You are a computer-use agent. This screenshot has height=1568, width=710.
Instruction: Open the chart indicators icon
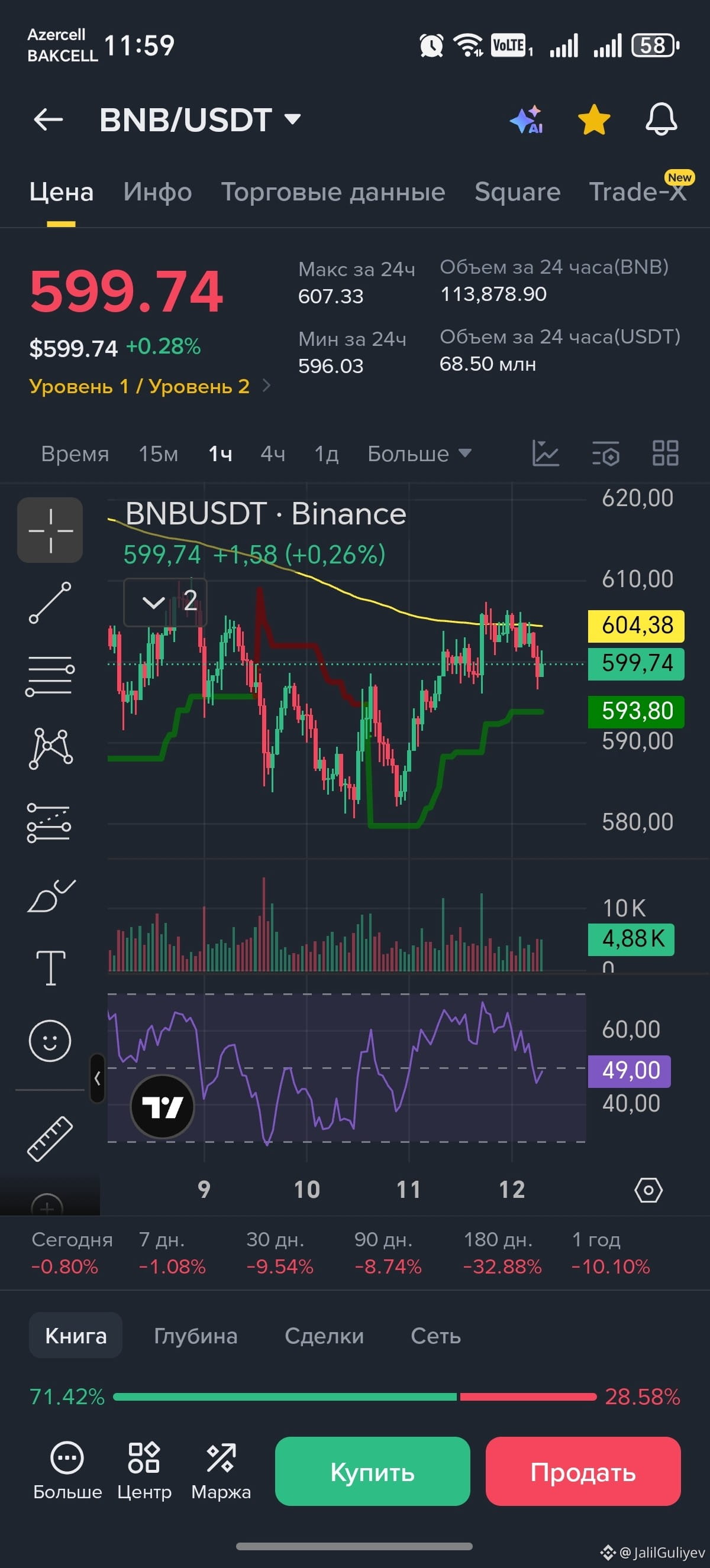pos(546,453)
